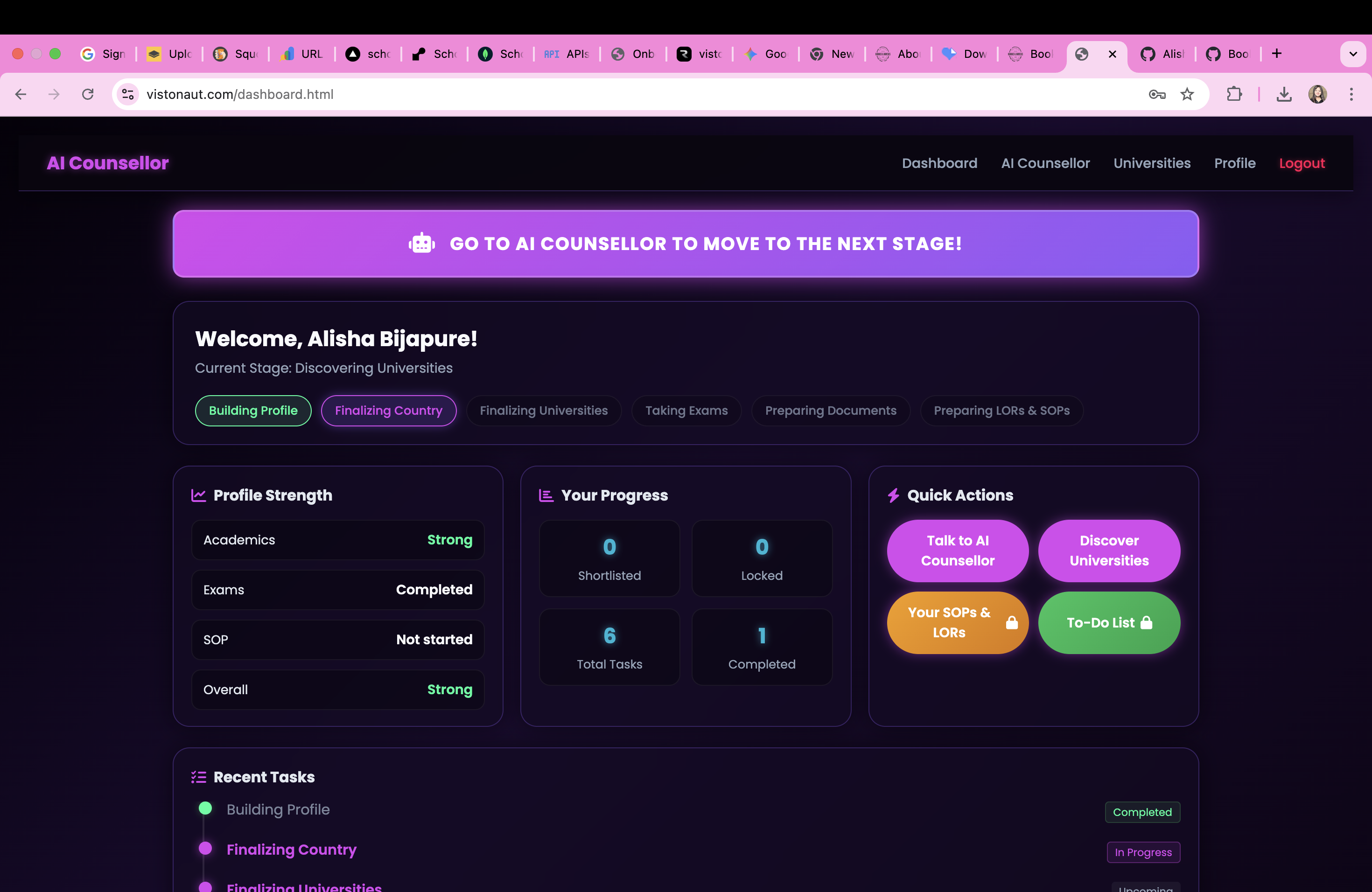Click Quick Actions lightning bolt icon

tap(894, 495)
